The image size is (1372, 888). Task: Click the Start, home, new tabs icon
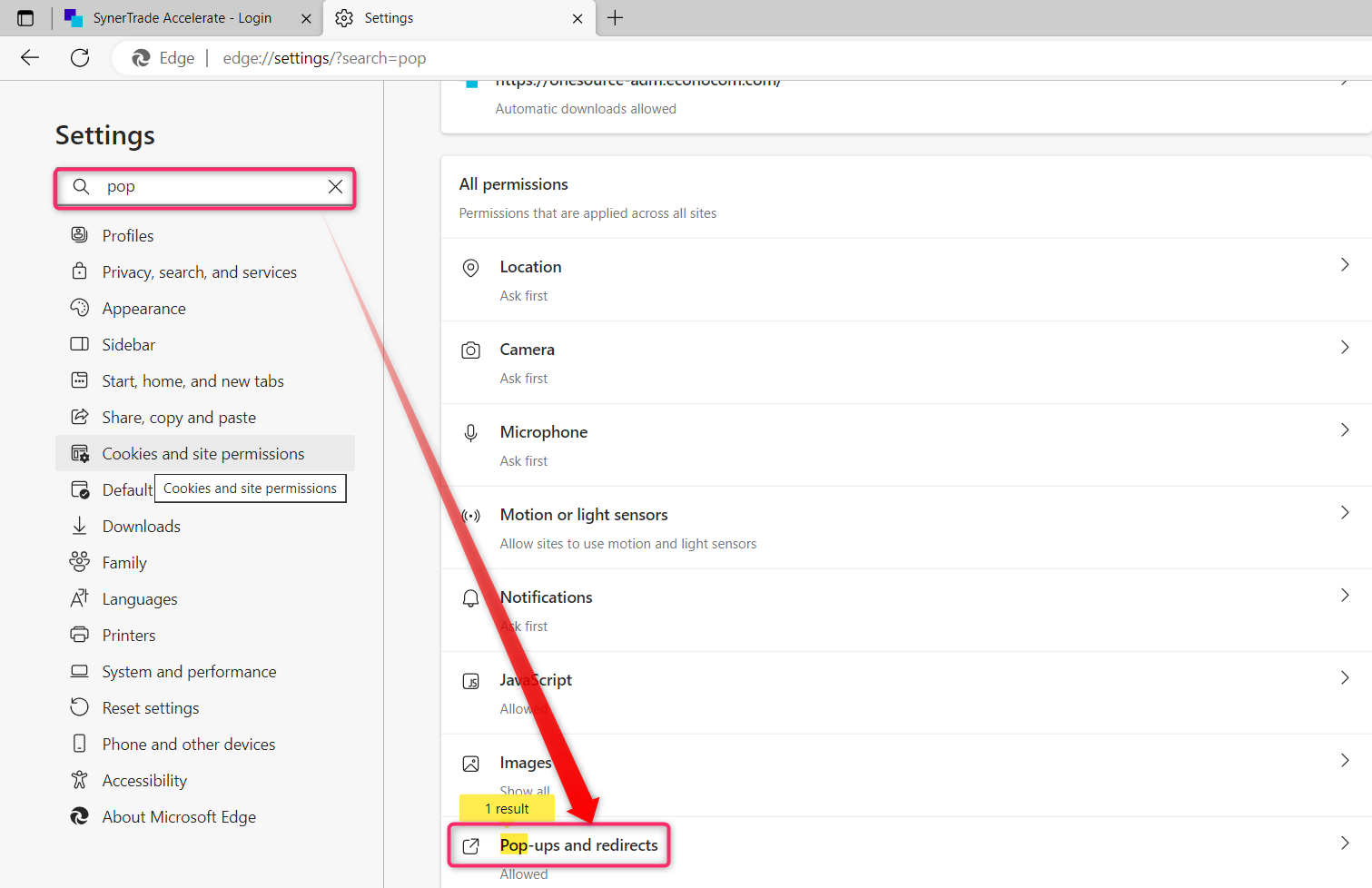(80, 380)
